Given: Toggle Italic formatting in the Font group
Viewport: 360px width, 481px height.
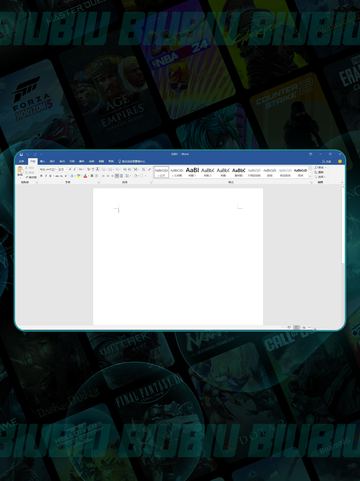Looking at the screenshot, I should 46,176.
